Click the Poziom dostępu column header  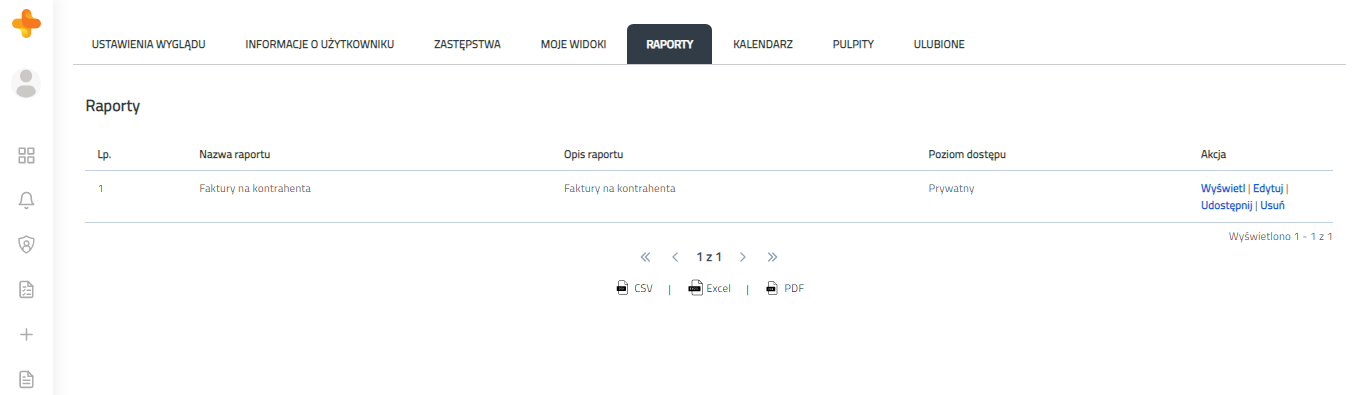(x=967, y=155)
